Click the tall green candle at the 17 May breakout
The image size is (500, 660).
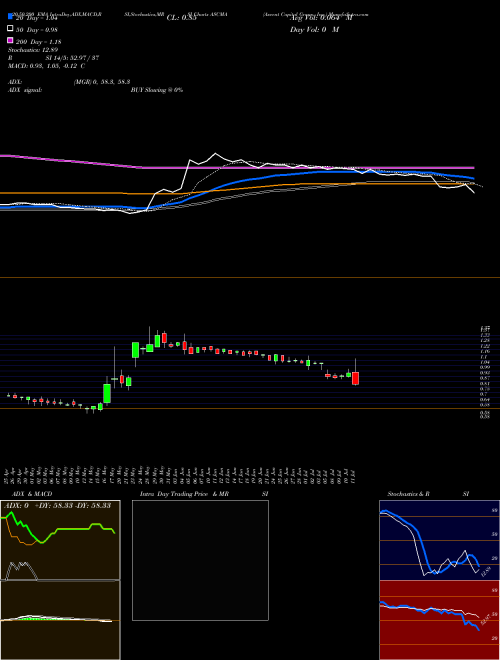[107, 394]
